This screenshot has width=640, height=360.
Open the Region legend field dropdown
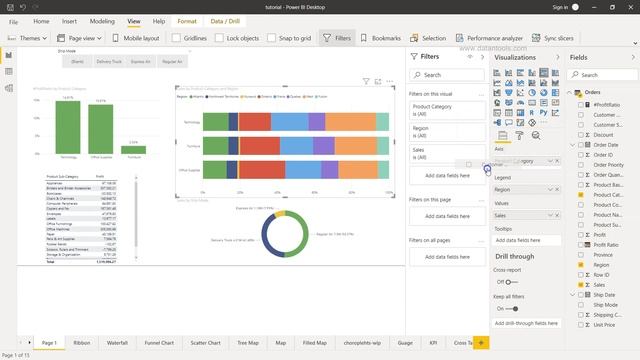point(550,190)
